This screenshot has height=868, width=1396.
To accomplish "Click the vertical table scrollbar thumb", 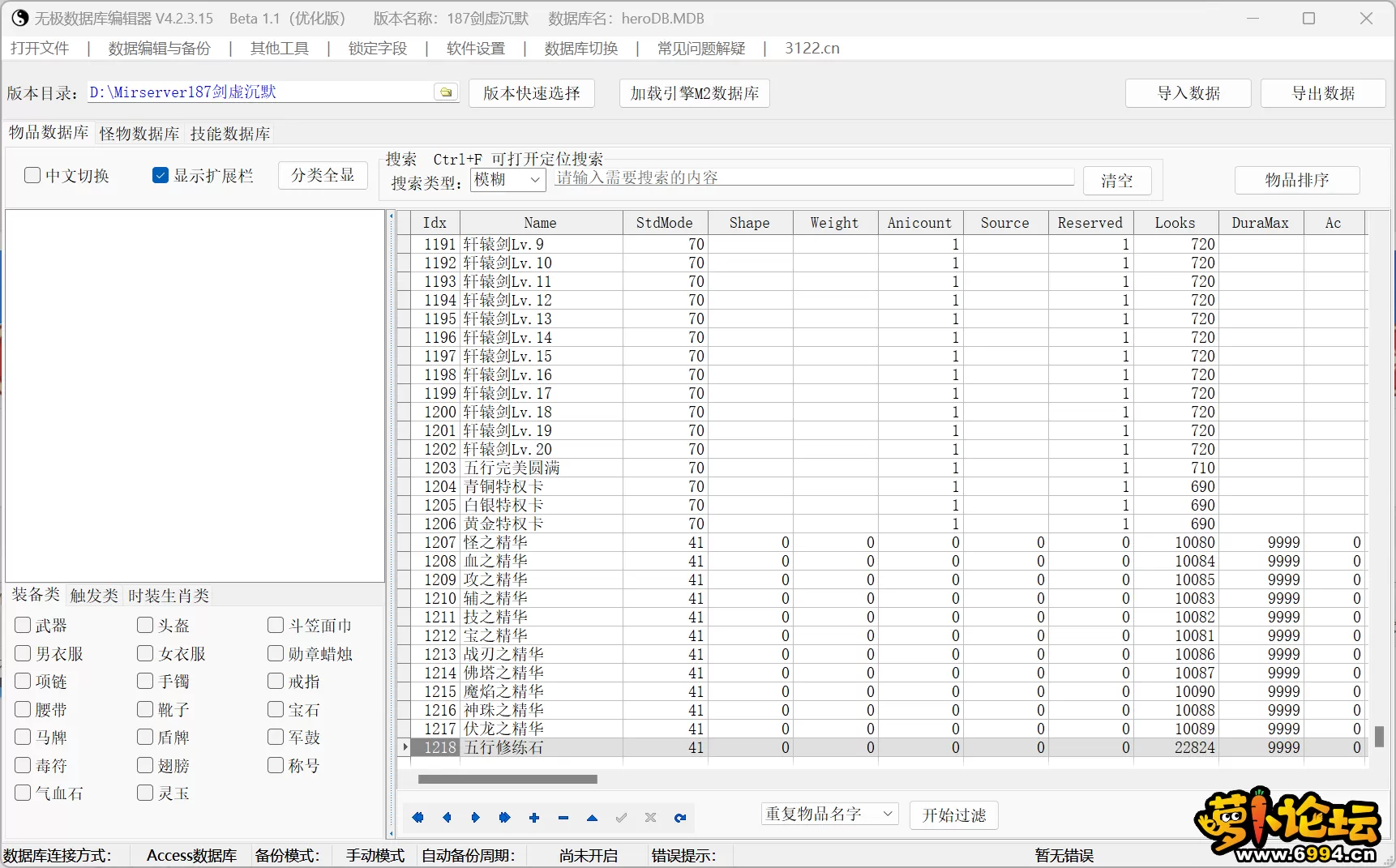I will point(1379,736).
